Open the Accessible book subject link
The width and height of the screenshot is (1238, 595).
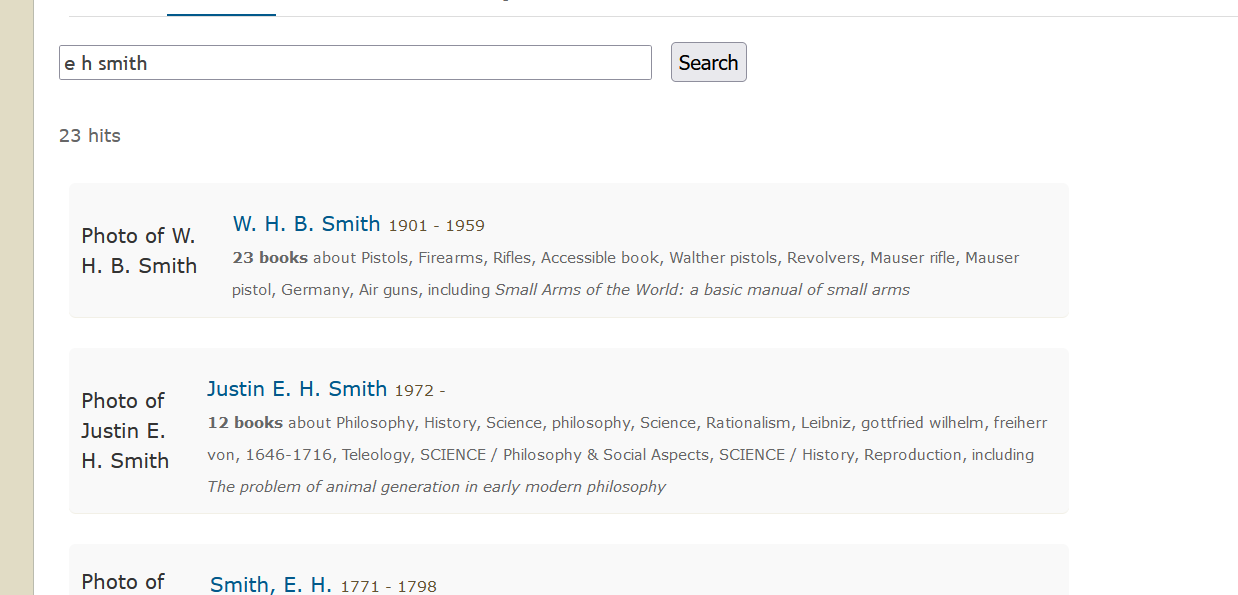(x=599, y=257)
